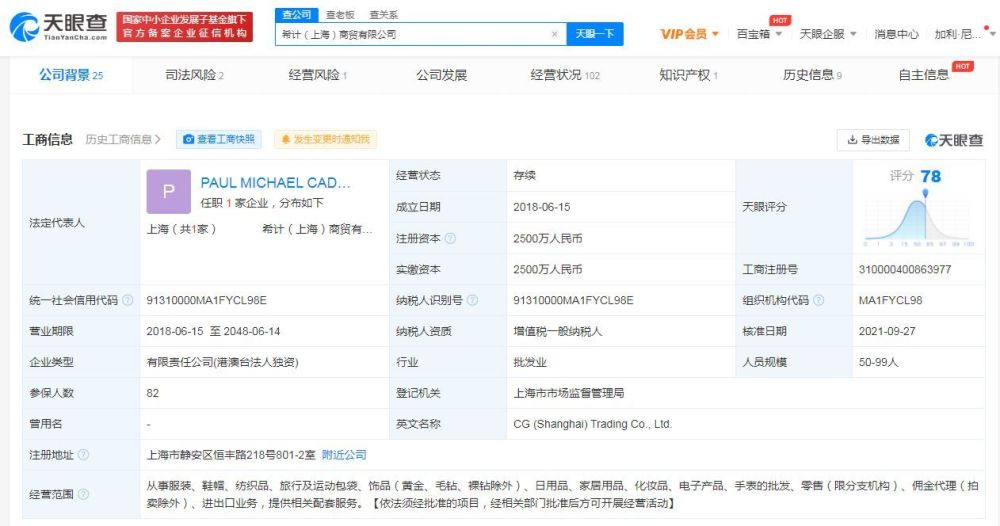Click the operating status value 存续
This screenshot has width=1000, height=526.
(x=524, y=175)
